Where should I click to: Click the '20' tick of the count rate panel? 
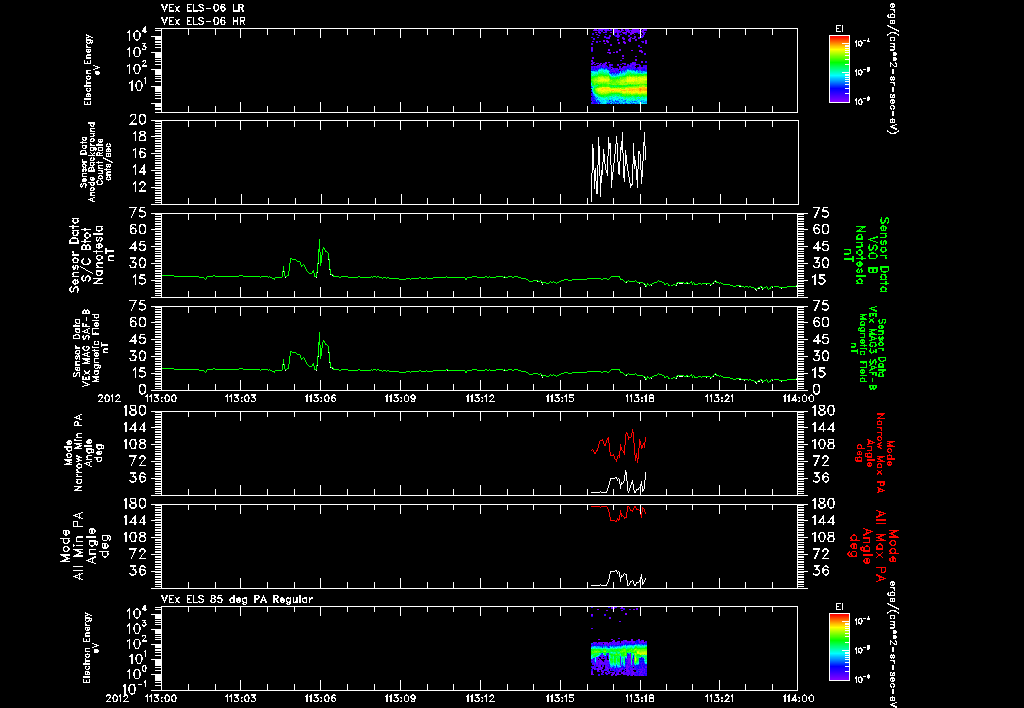138,120
